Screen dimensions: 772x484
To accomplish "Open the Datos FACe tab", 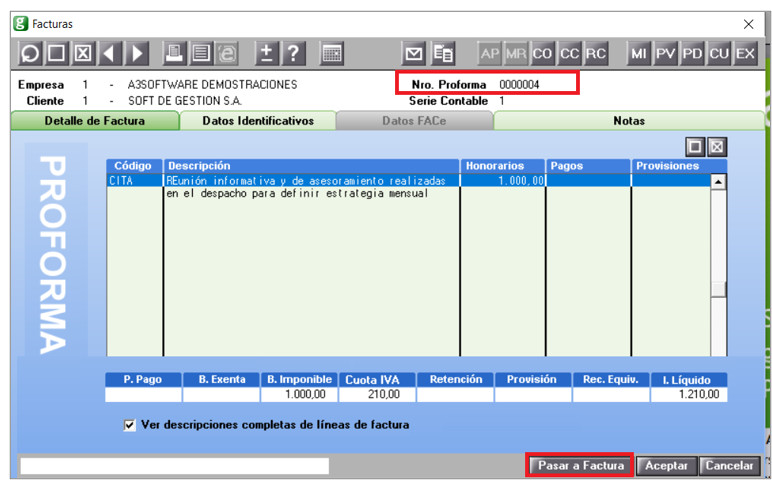I will [414, 121].
